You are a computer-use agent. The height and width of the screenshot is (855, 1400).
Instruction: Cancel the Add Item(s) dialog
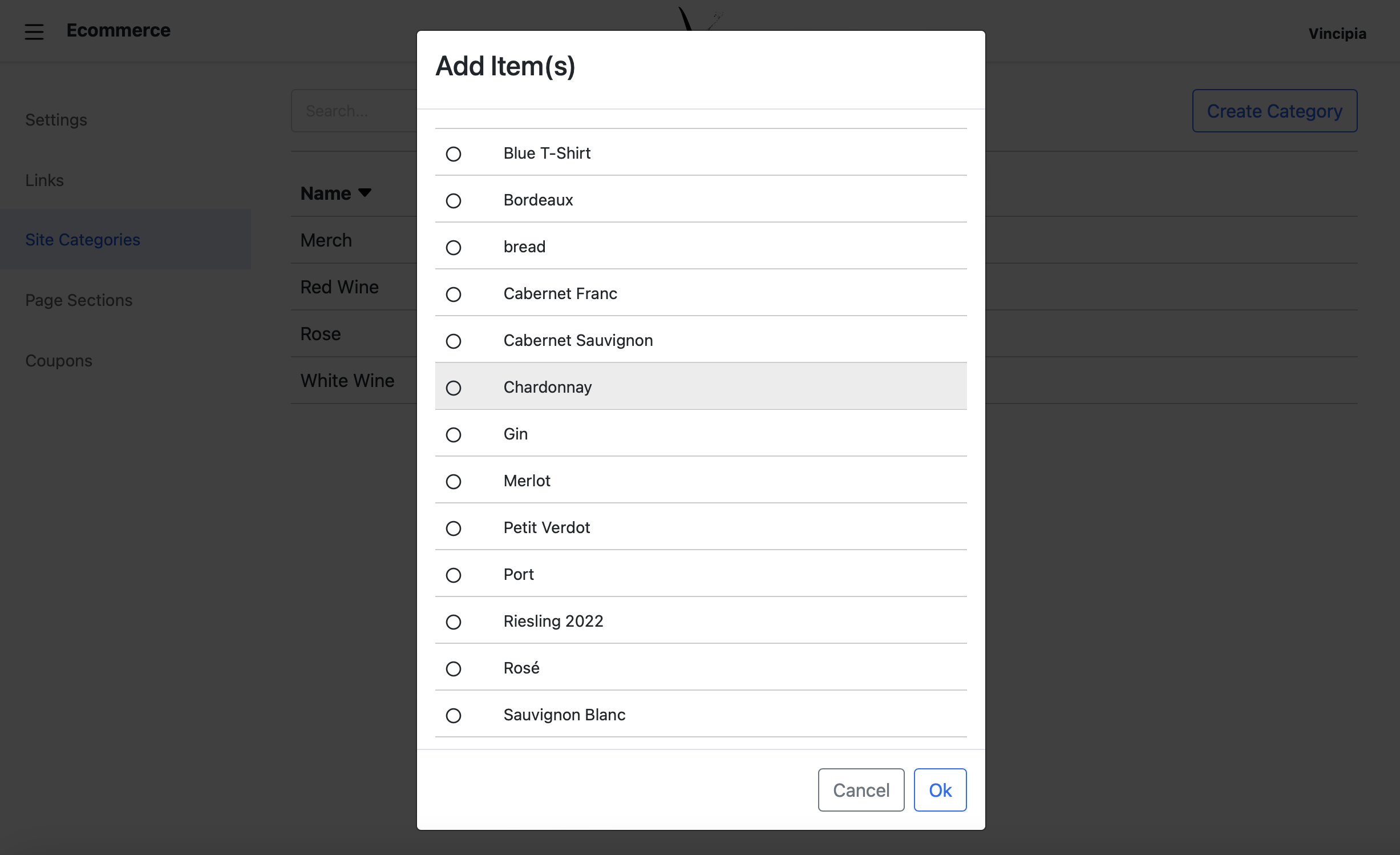tap(860, 790)
